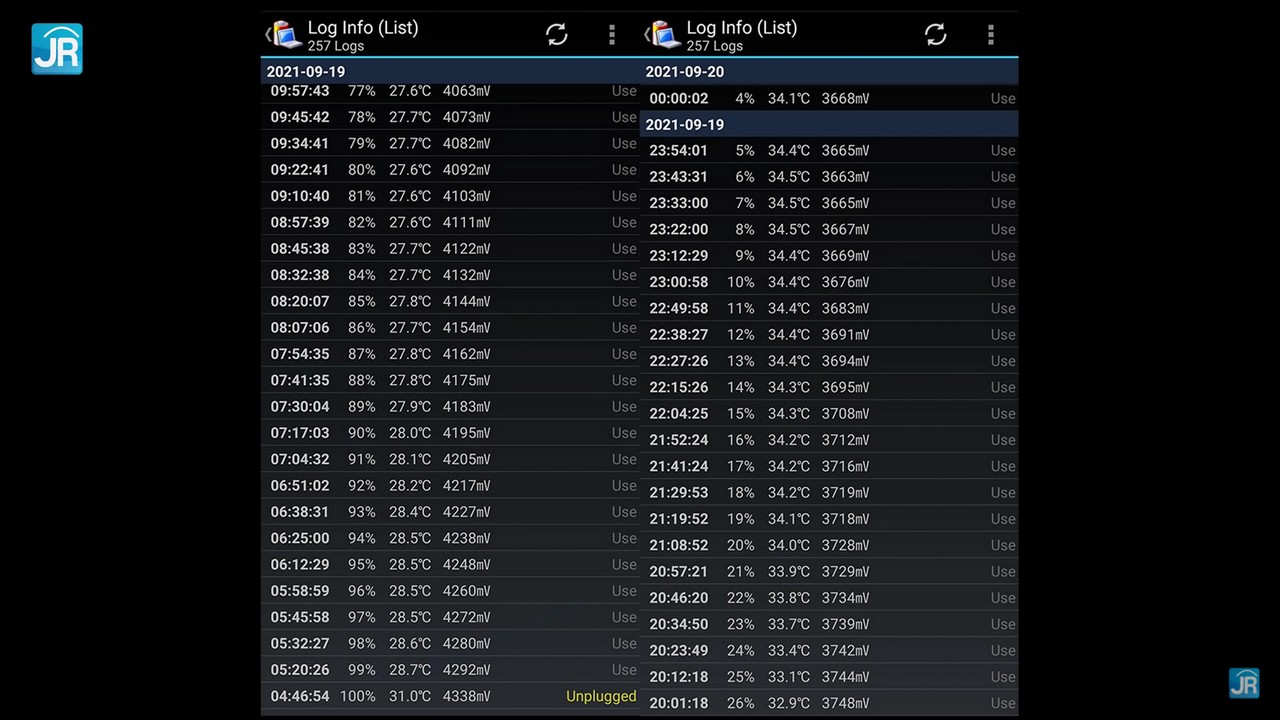Click the left panel 'Log Info (List)' title
Screen dimensions: 1280x720
362,28
